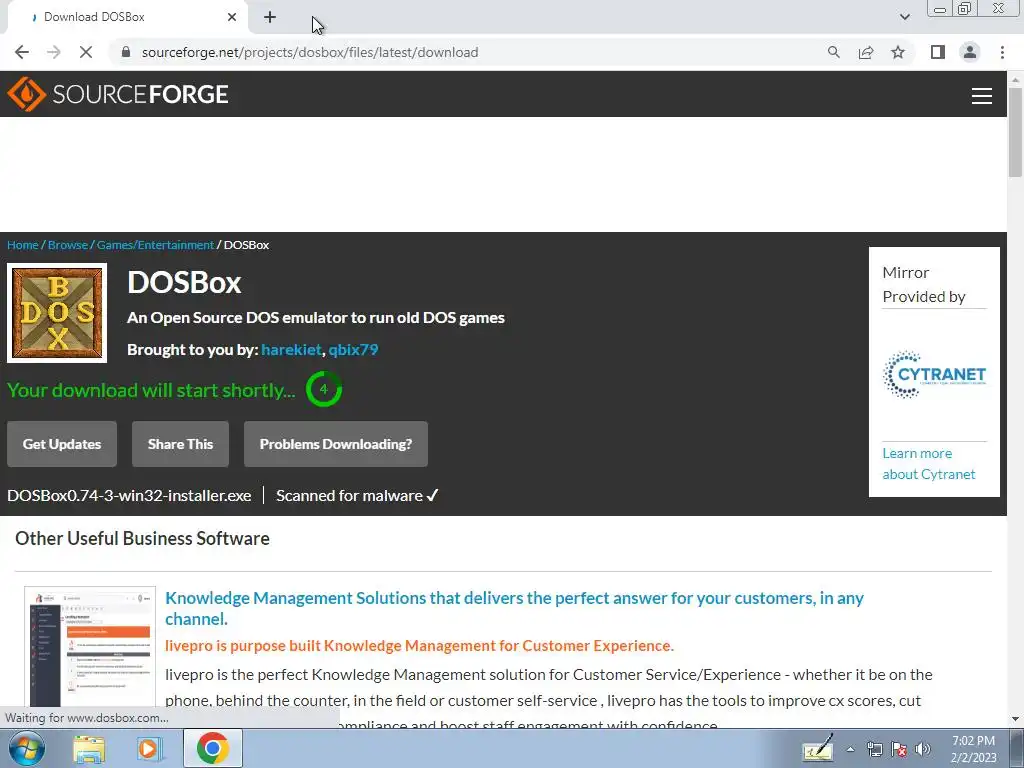Close the Download DOSBox tab
The height and width of the screenshot is (768, 1024).
(x=232, y=17)
